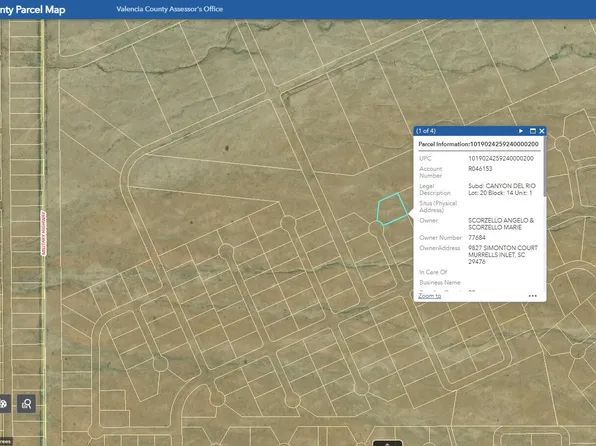Click the Parcel Map header title
The height and width of the screenshot is (446, 596).
click(33, 10)
